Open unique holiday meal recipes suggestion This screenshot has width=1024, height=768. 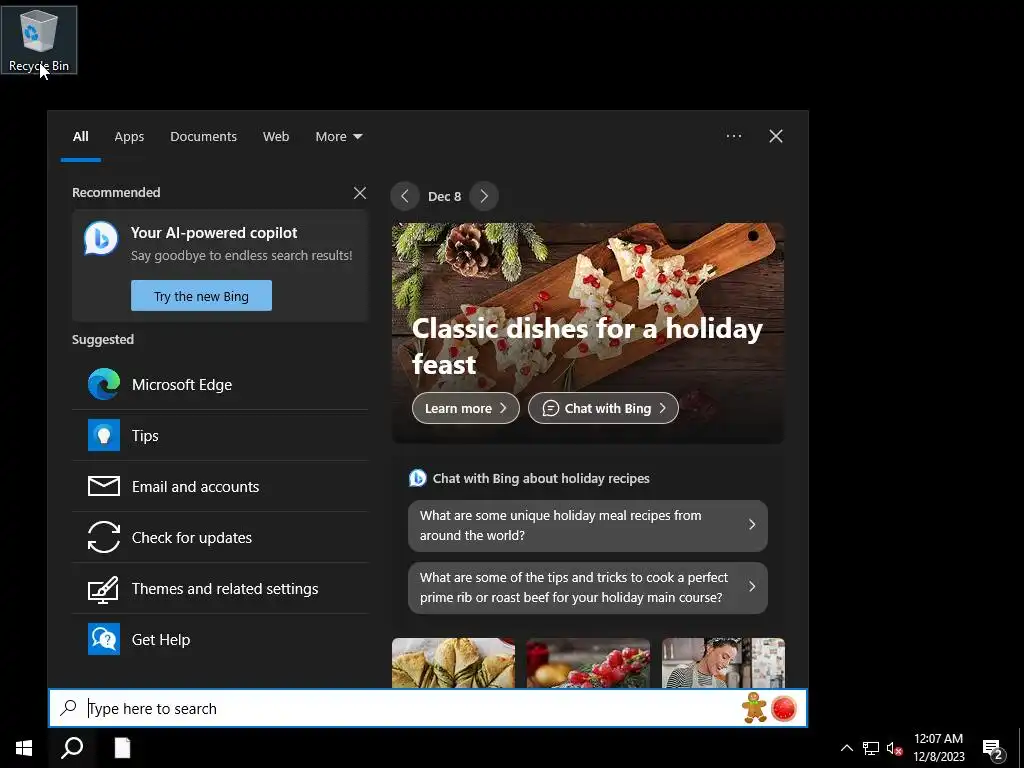pyautogui.click(x=588, y=526)
